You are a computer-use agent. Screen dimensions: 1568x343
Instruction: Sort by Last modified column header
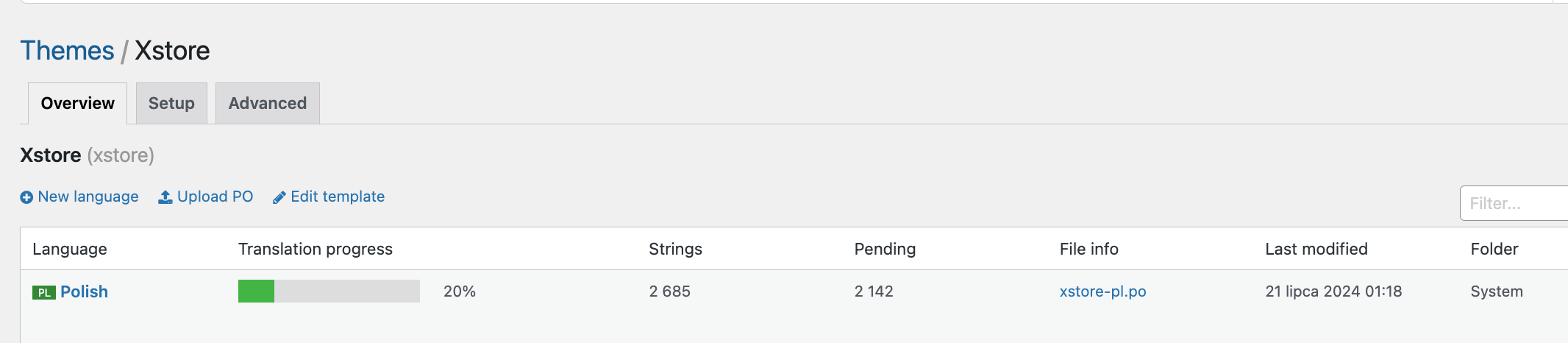pos(1316,249)
